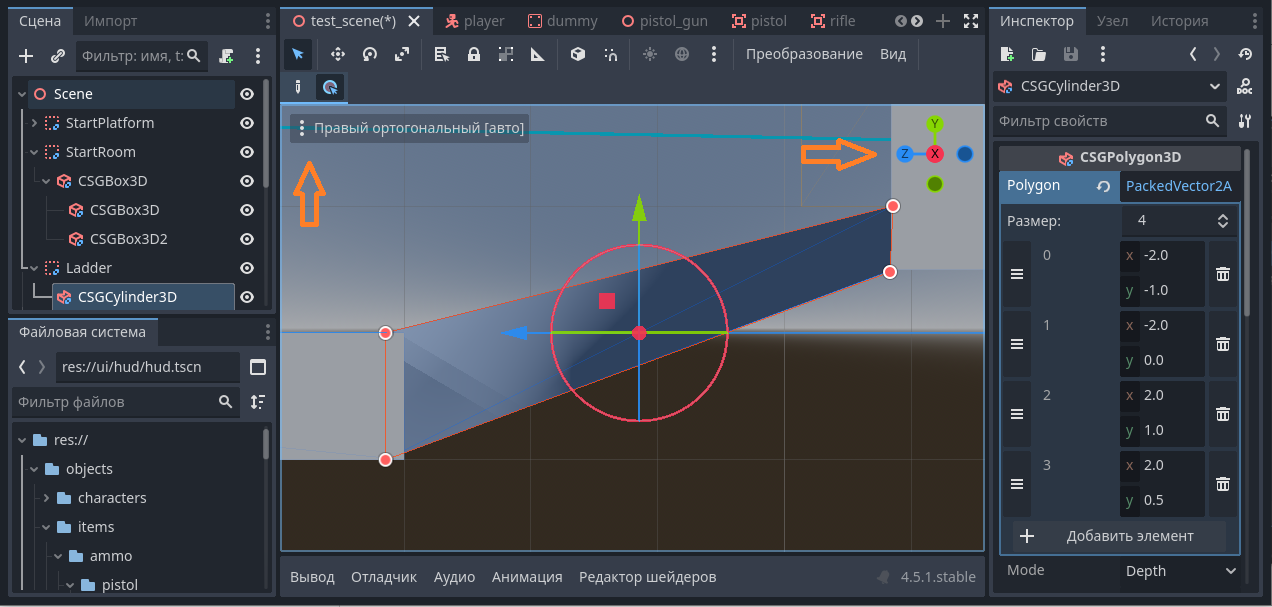
Task: Open the Узел tab in the inspector dock
Action: pyautogui.click(x=1112, y=21)
